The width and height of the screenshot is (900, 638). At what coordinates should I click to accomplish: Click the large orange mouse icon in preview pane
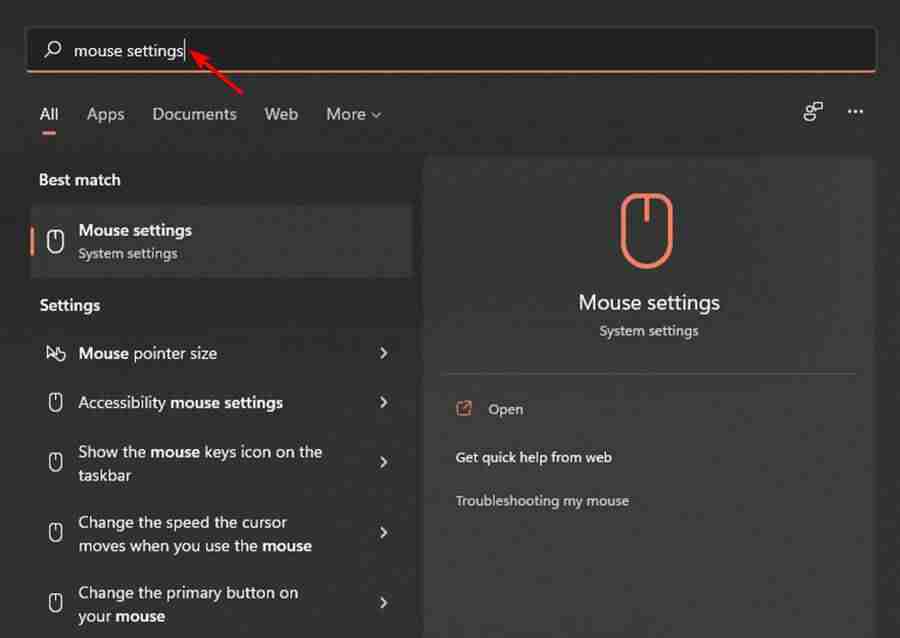[648, 228]
